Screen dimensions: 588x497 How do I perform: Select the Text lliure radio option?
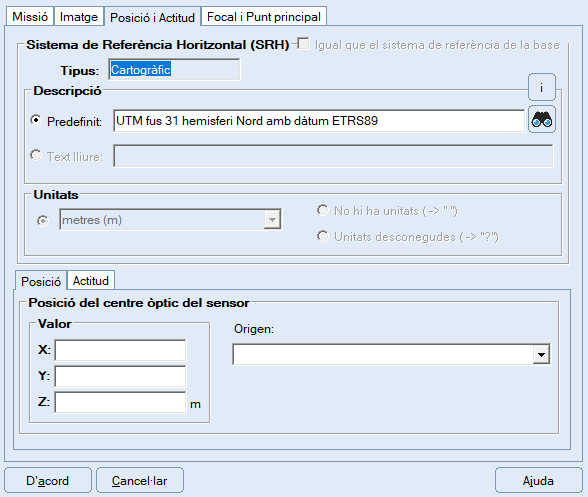coord(36,155)
